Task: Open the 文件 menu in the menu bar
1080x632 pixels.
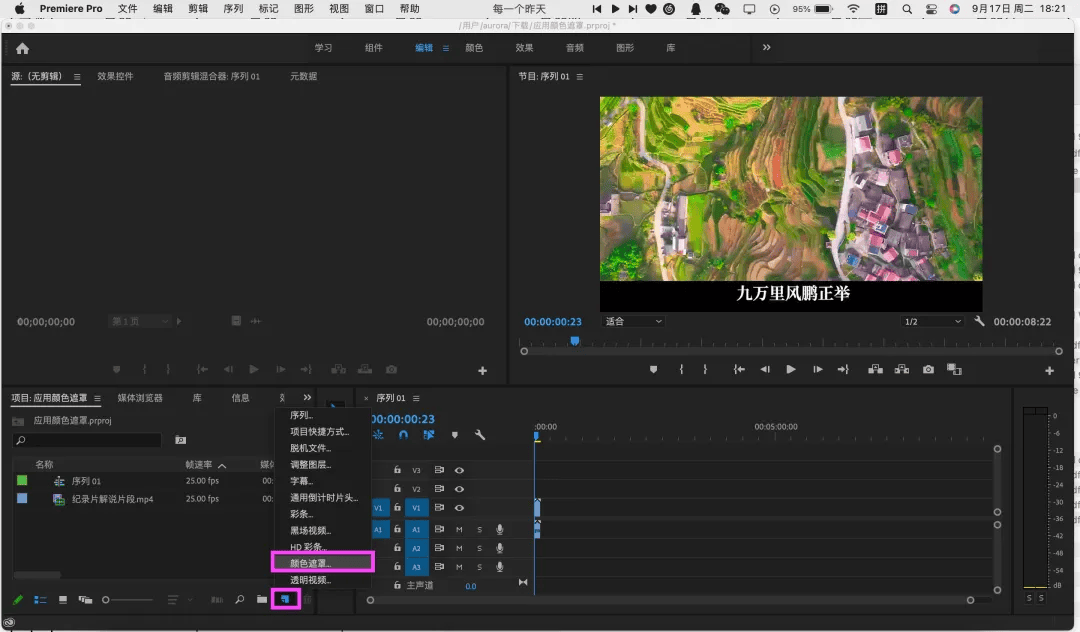Action: (x=127, y=9)
